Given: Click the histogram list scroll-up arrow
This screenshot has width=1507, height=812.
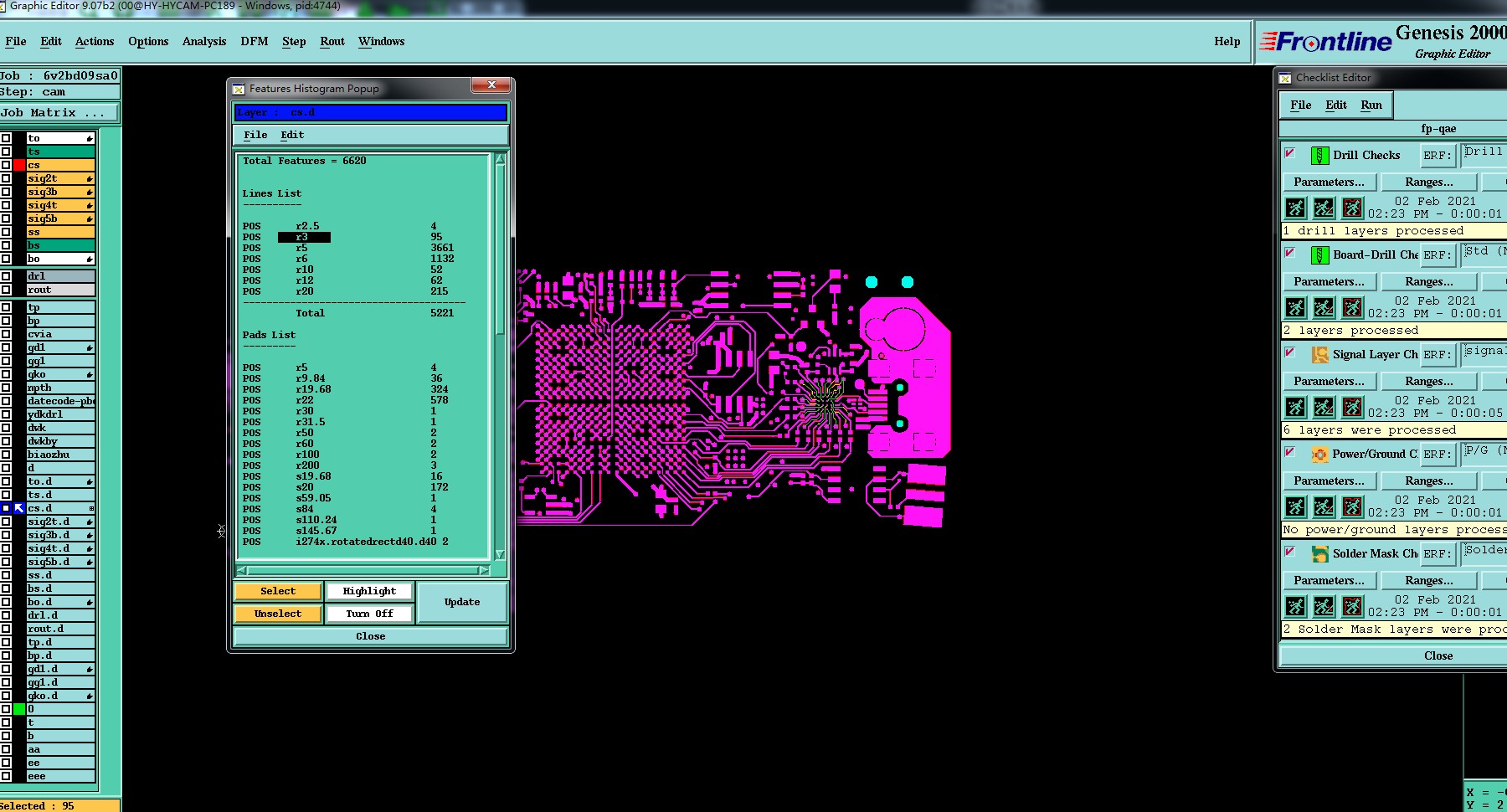Looking at the screenshot, I should 501,158.
